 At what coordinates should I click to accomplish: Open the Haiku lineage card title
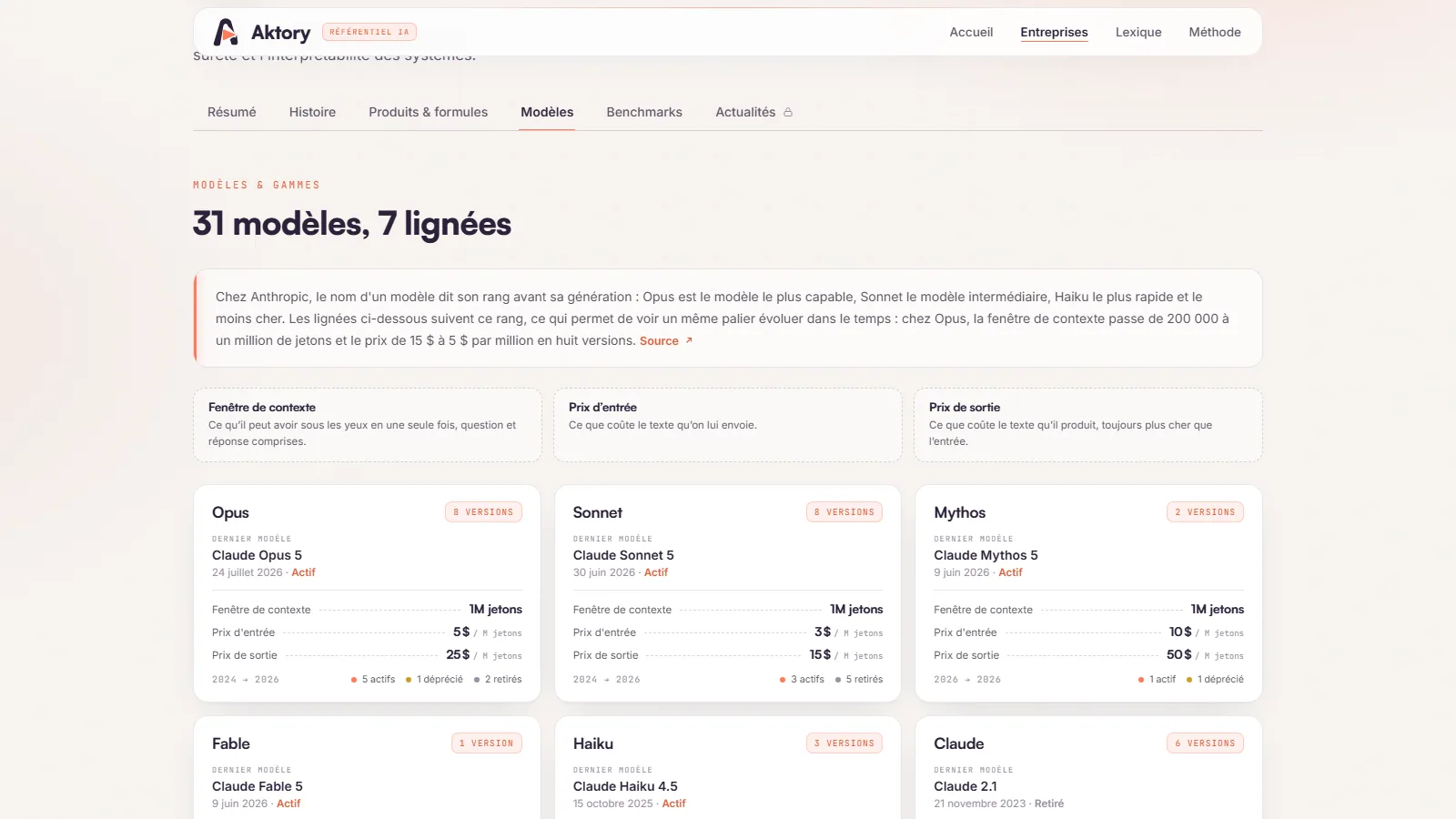click(x=593, y=743)
